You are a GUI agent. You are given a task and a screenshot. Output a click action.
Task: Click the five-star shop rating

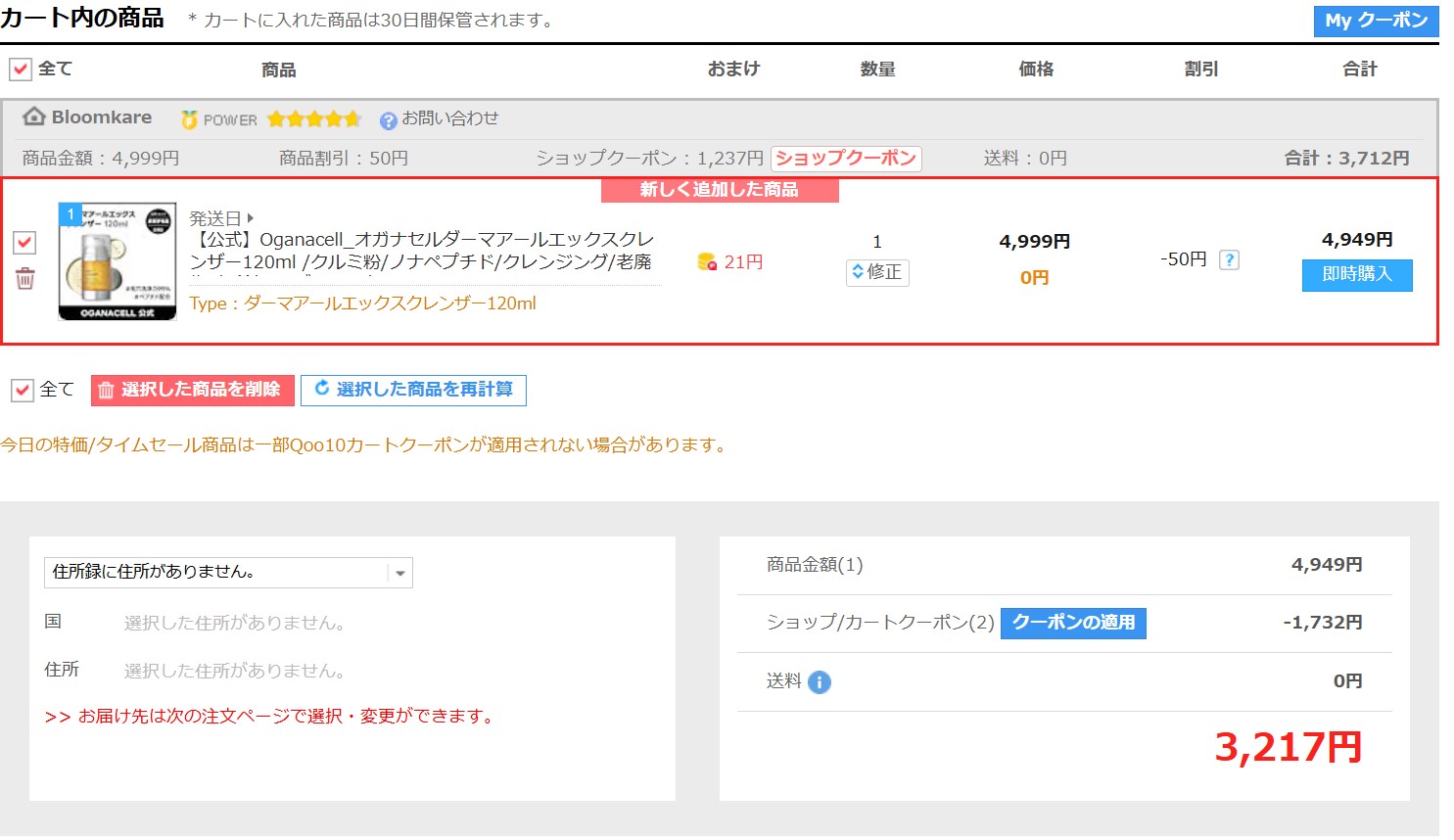point(313,119)
